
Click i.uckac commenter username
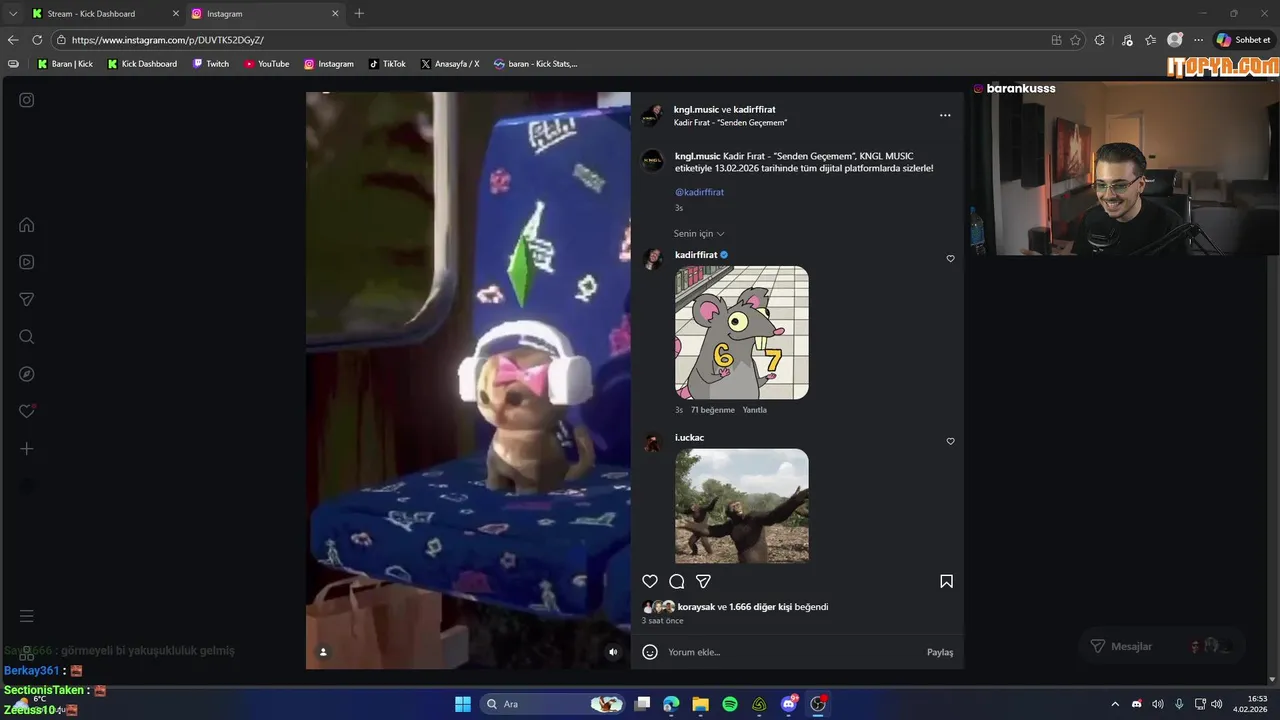tap(689, 438)
